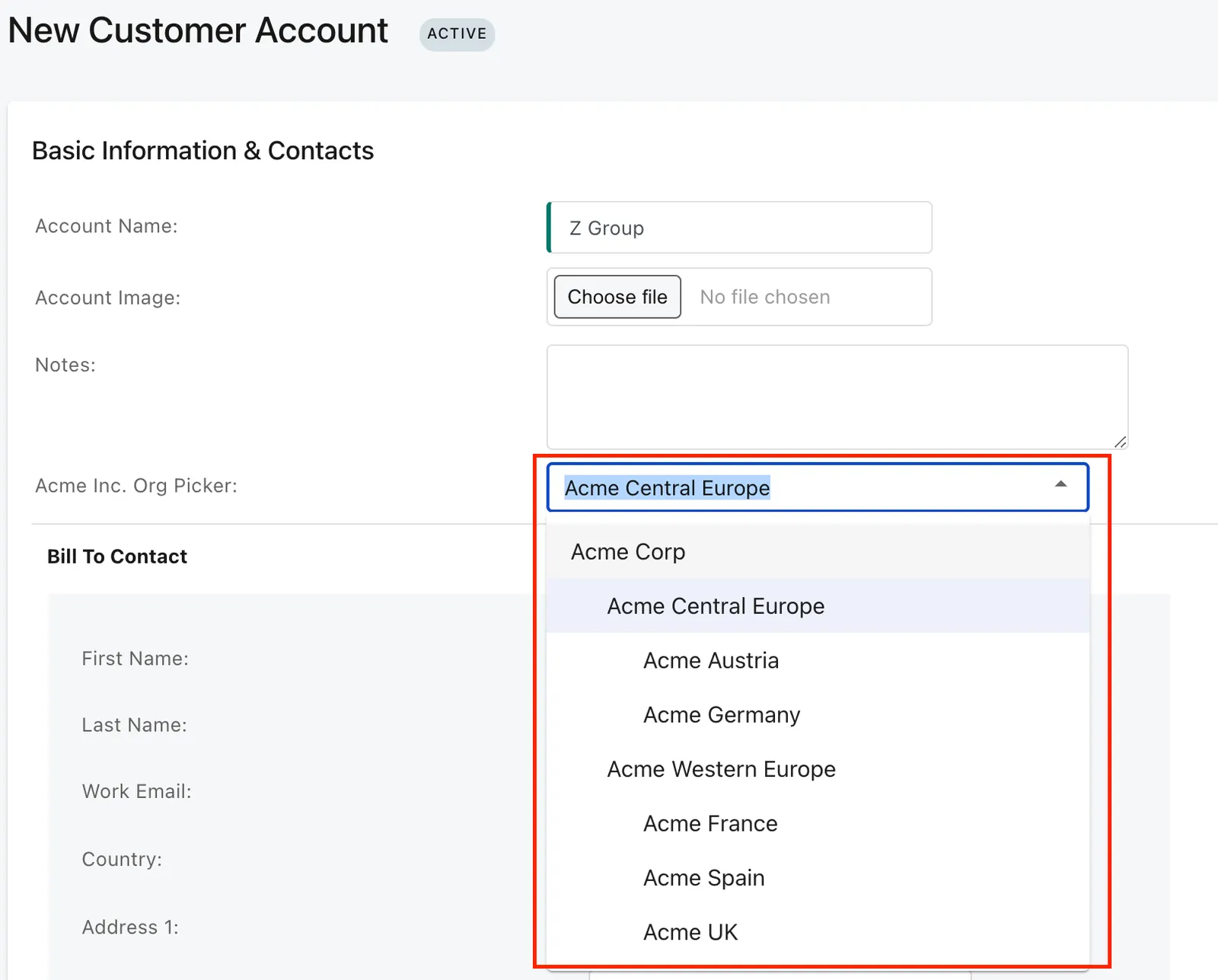This screenshot has width=1218, height=980.
Task: Click the Notes label
Action: coord(65,365)
